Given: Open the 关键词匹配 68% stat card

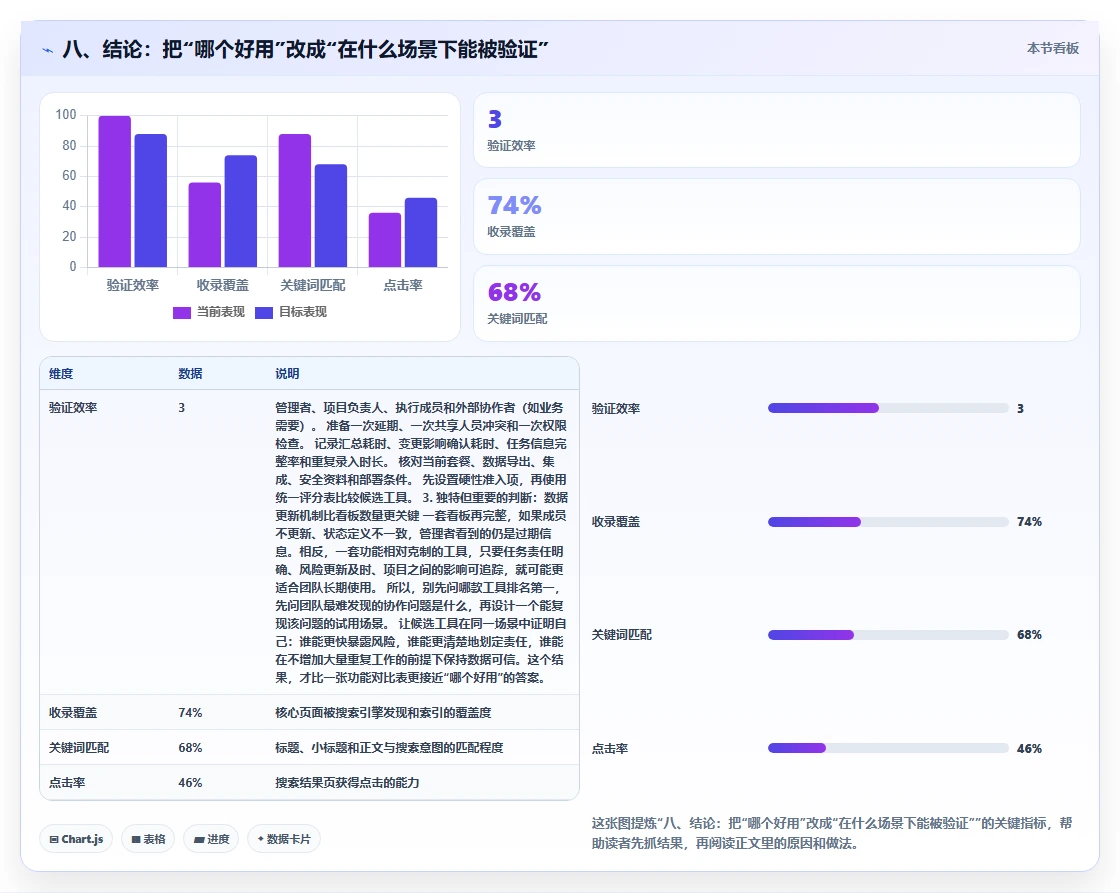Looking at the screenshot, I should pos(776,304).
